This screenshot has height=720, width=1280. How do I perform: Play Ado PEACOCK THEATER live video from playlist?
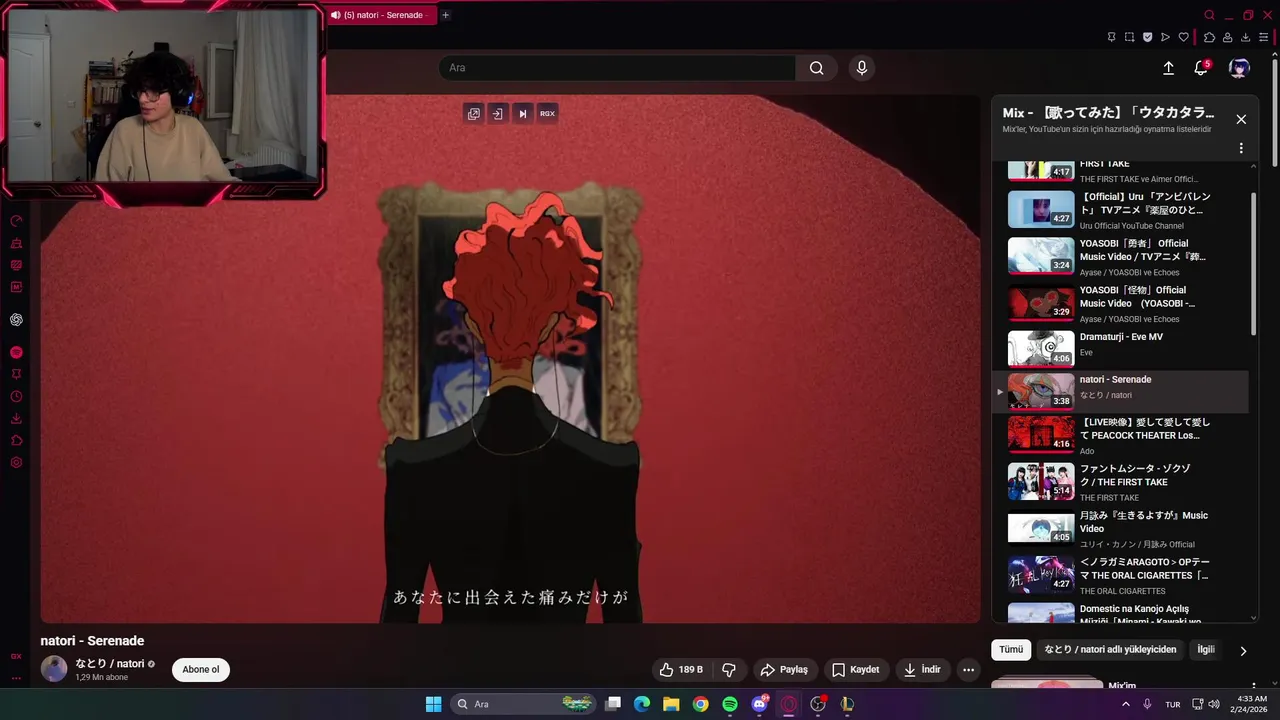click(x=1120, y=435)
